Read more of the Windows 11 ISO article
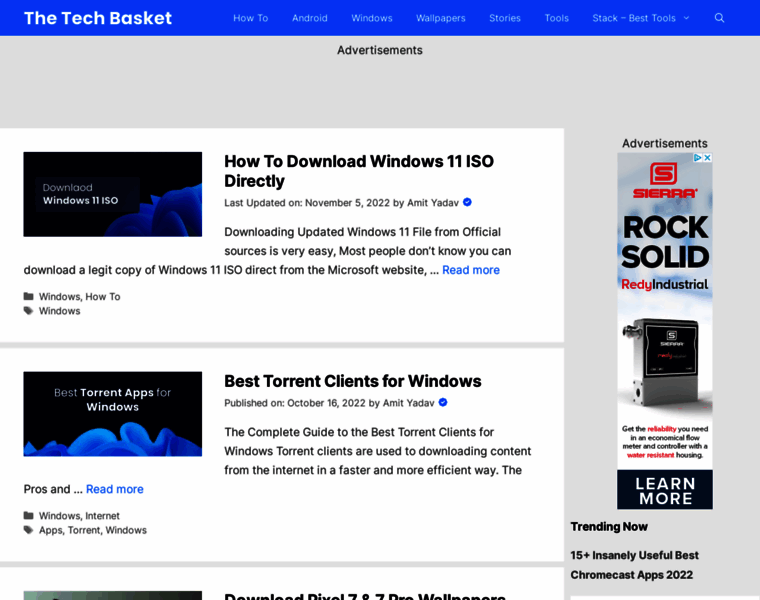This screenshot has height=600, width=760. coord(471,270)
